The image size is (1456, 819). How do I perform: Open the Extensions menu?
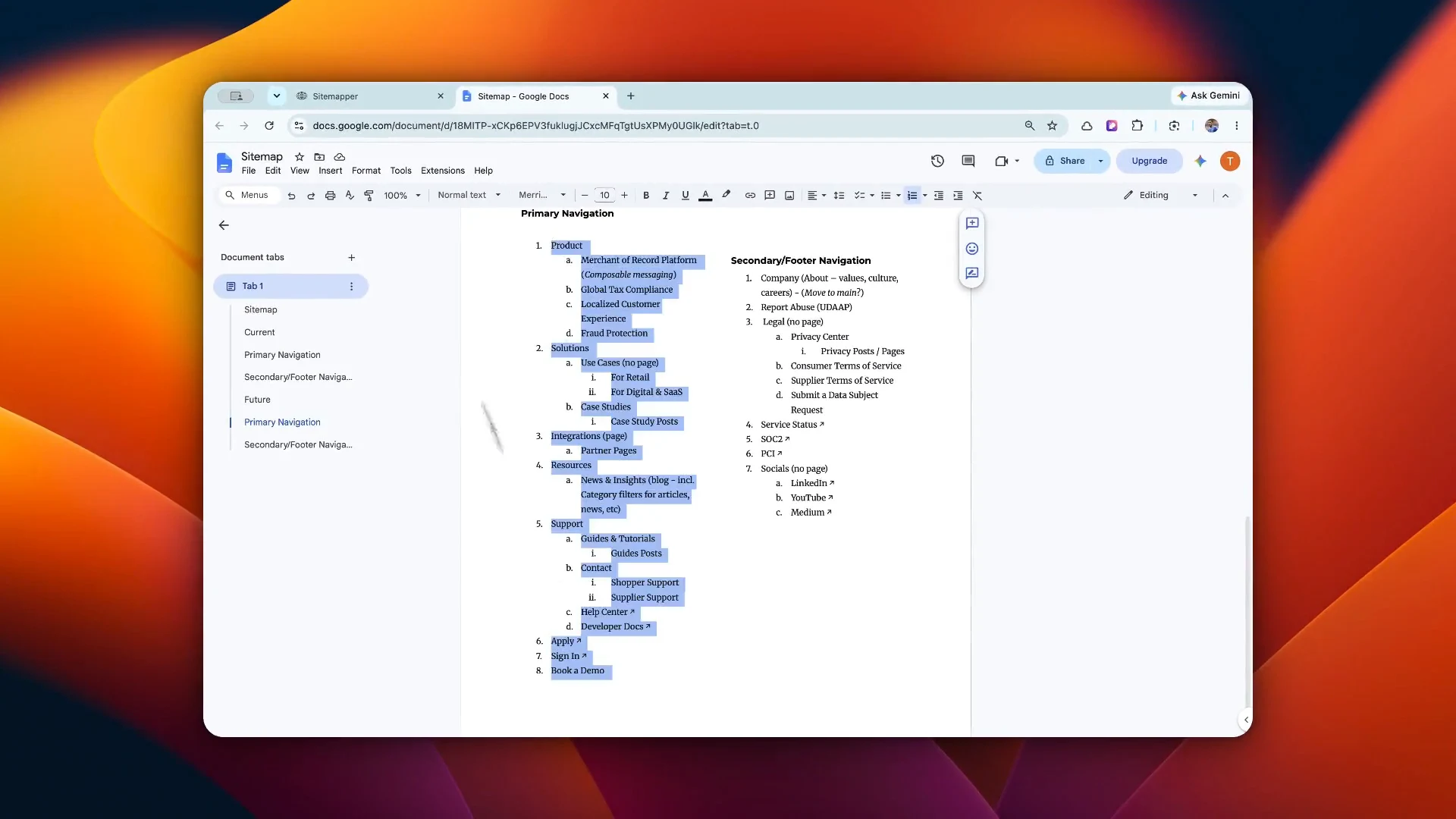click(443, 171)
